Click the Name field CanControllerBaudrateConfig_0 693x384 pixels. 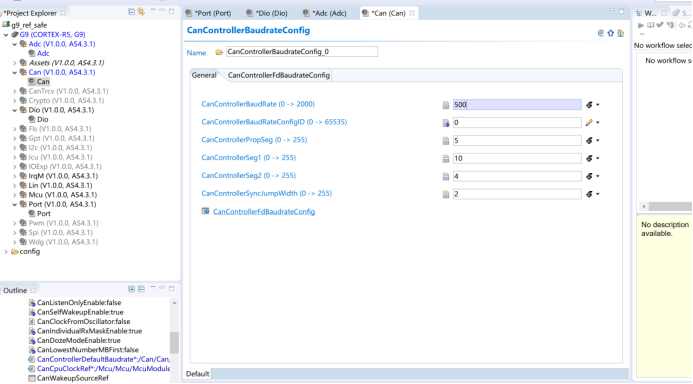point(302,52)
